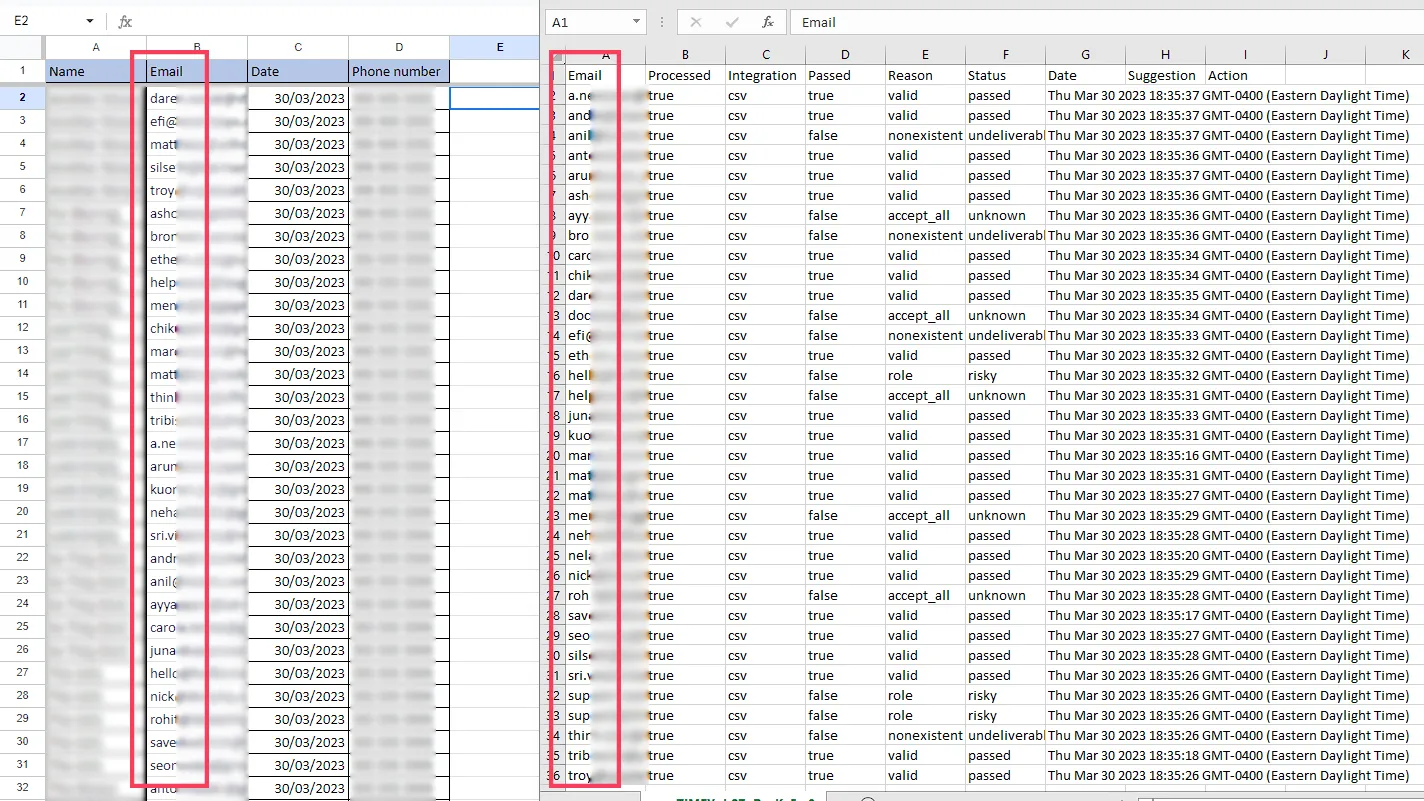This screenshot has height=801, width=1424.
Task: Select column E header in the Excel window
Action: (925, 56)
